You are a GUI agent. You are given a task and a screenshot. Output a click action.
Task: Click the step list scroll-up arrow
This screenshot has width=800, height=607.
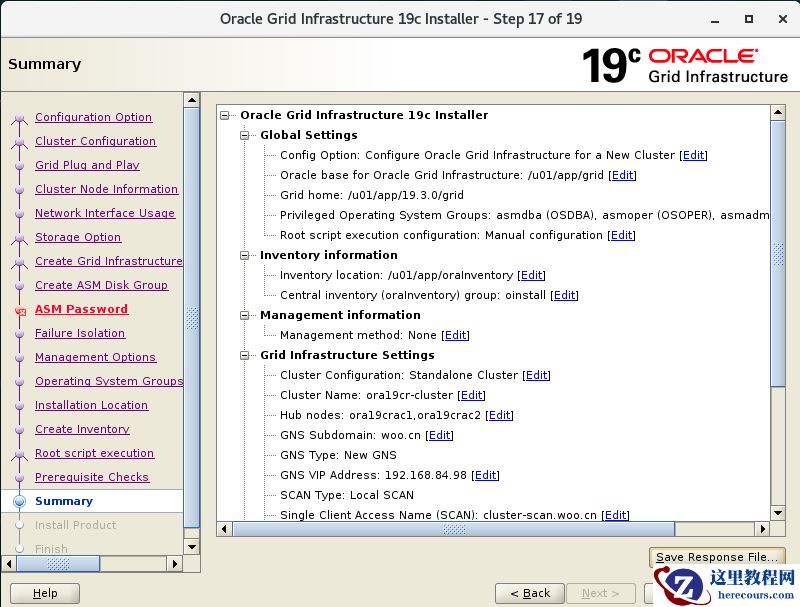click(192, 100)
